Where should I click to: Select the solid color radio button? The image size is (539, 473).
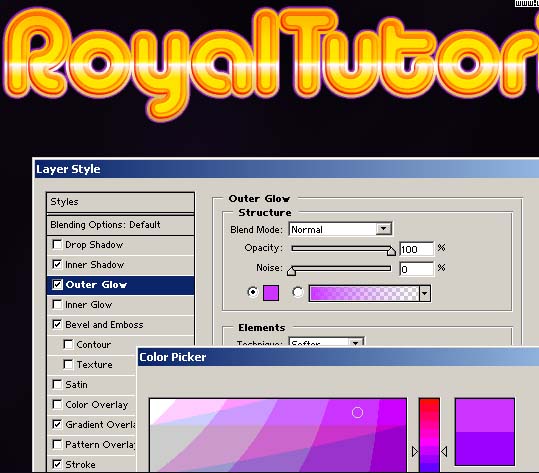(253, 293)
